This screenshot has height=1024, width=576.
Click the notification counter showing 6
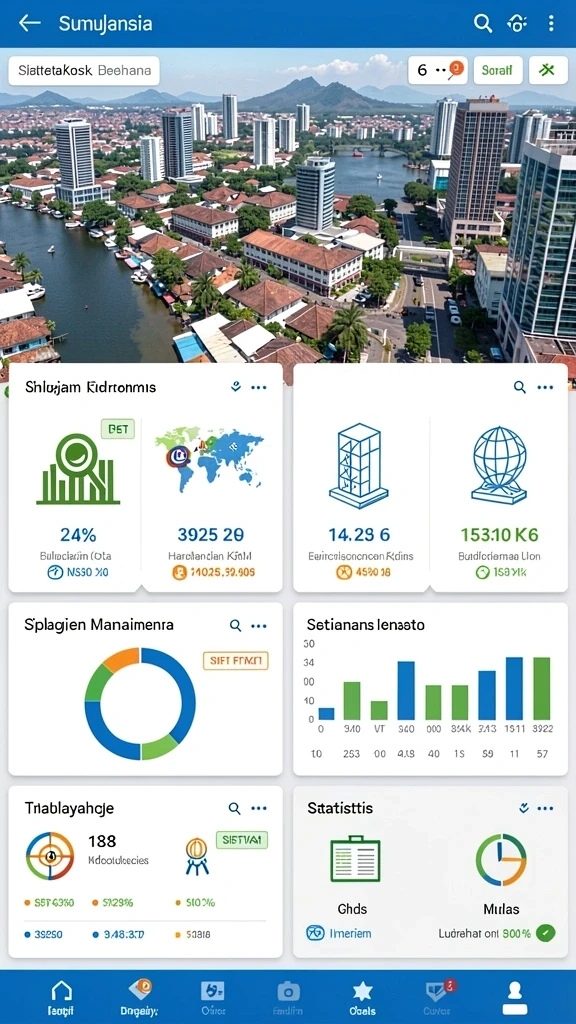(438, 70)
